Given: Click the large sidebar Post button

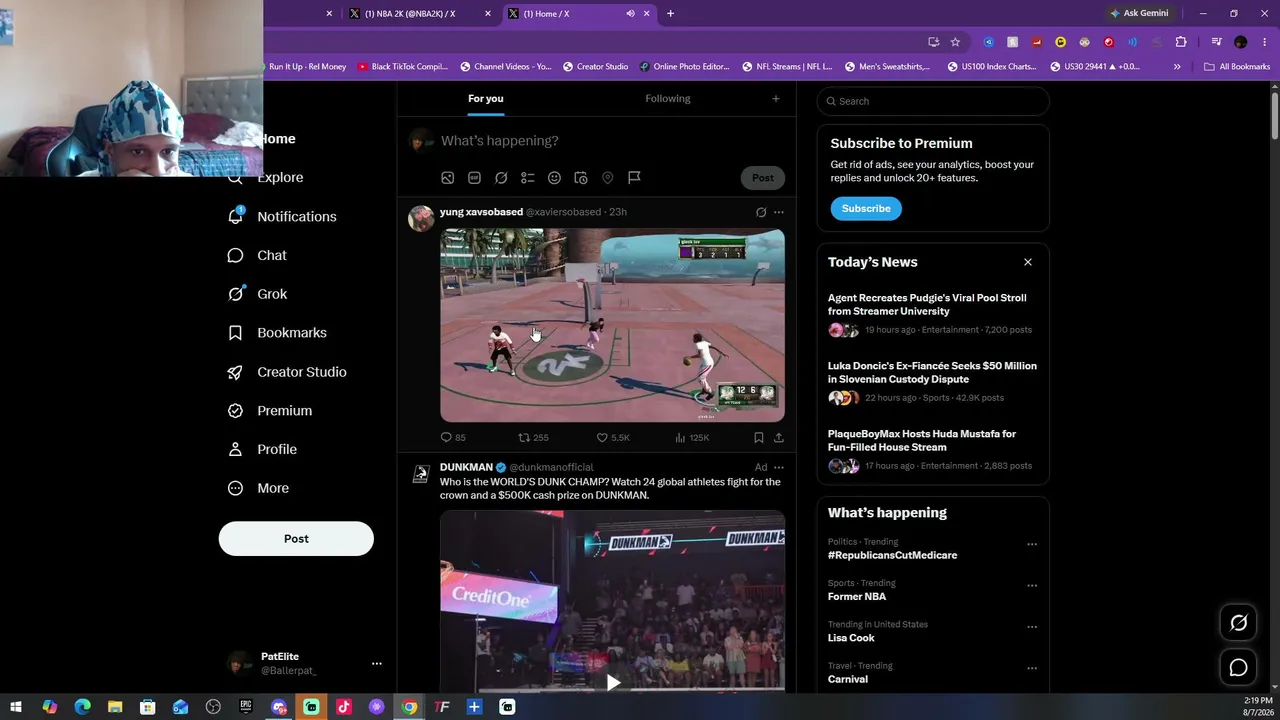Looking at the screenshot, I should pos(296,539).
